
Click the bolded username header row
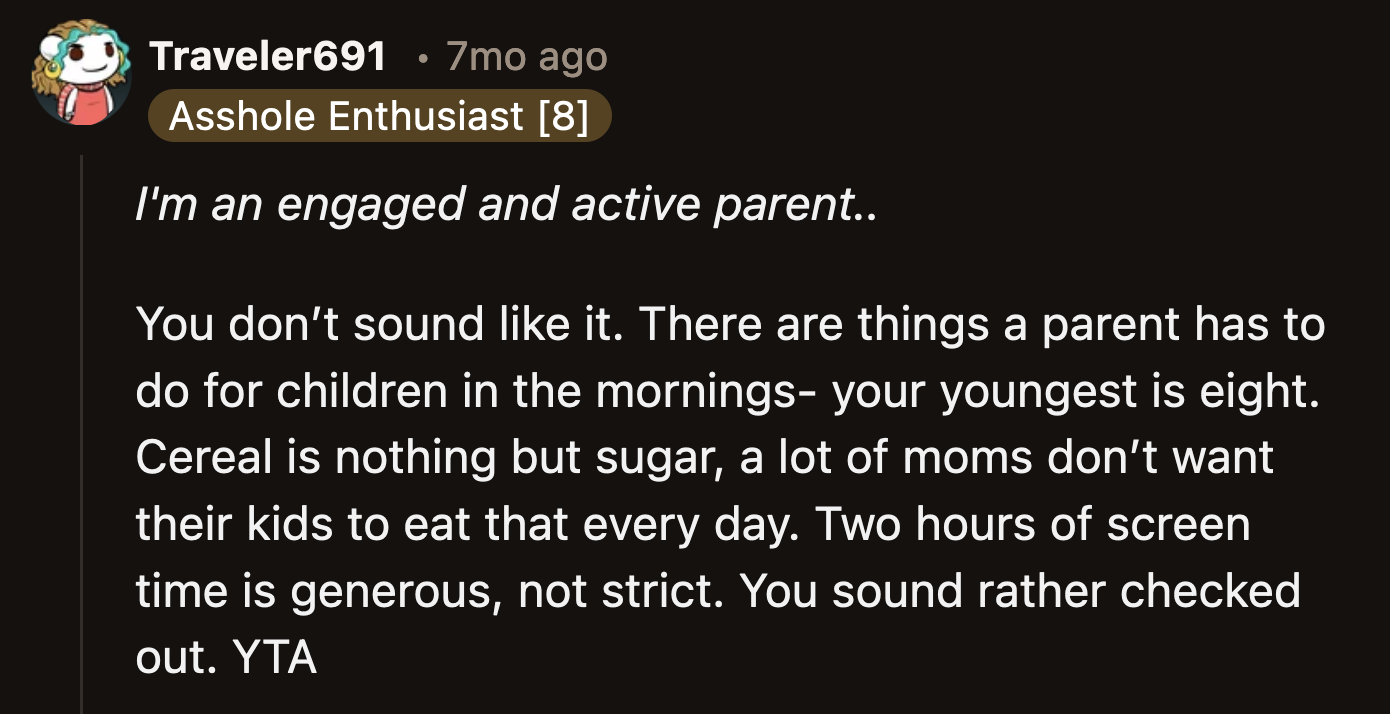pyautogui.click(x=268, y=56)
